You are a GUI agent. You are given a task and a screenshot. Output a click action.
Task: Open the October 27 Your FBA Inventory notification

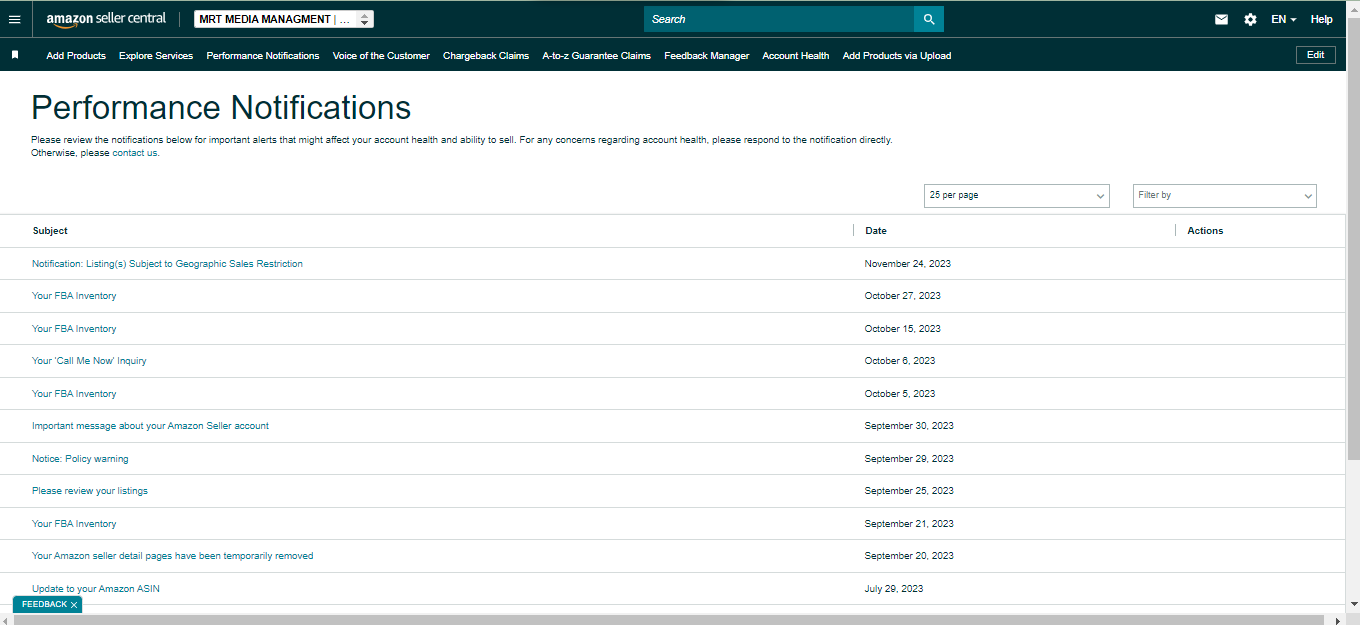(x=74, y=296)
